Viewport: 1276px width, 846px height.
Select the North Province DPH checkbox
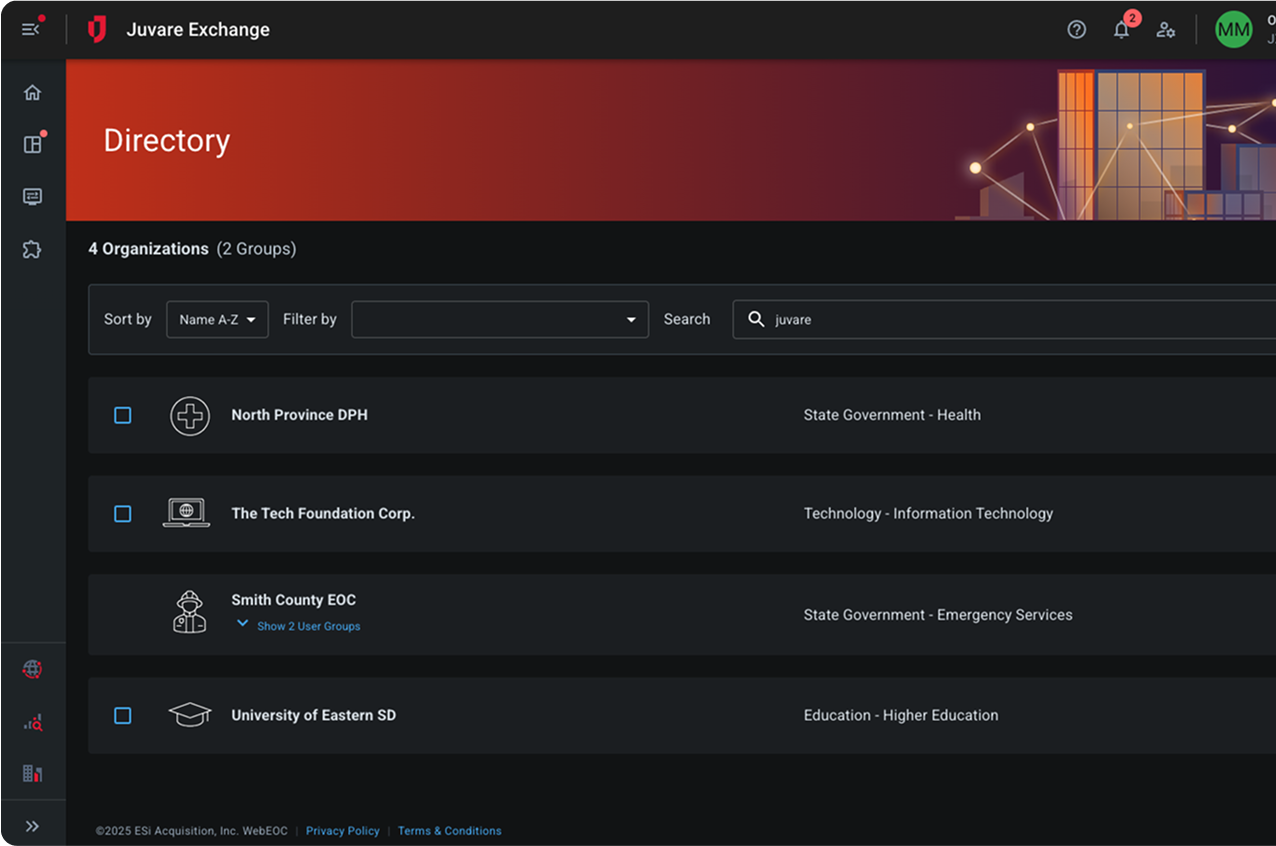123,415
